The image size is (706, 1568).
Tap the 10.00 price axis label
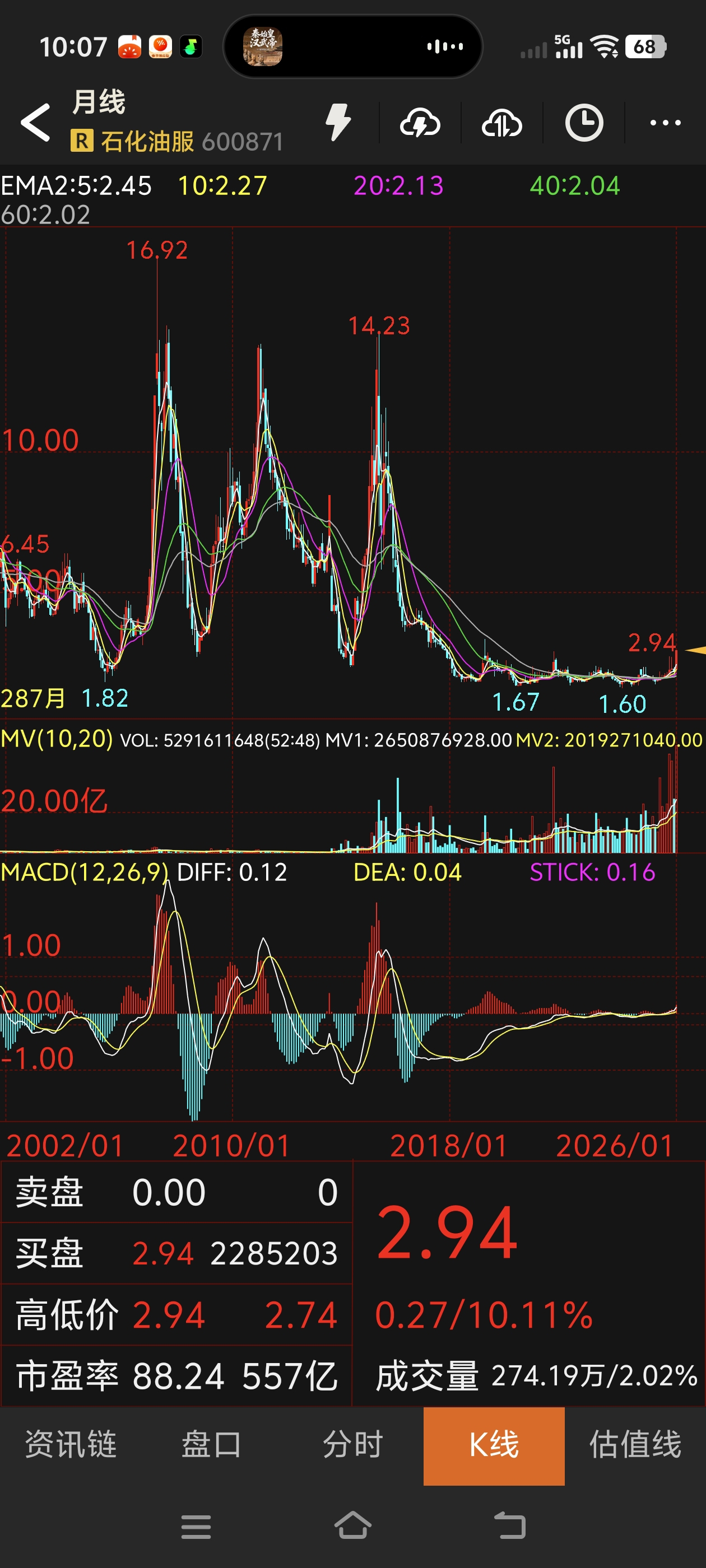coord(40,440)
